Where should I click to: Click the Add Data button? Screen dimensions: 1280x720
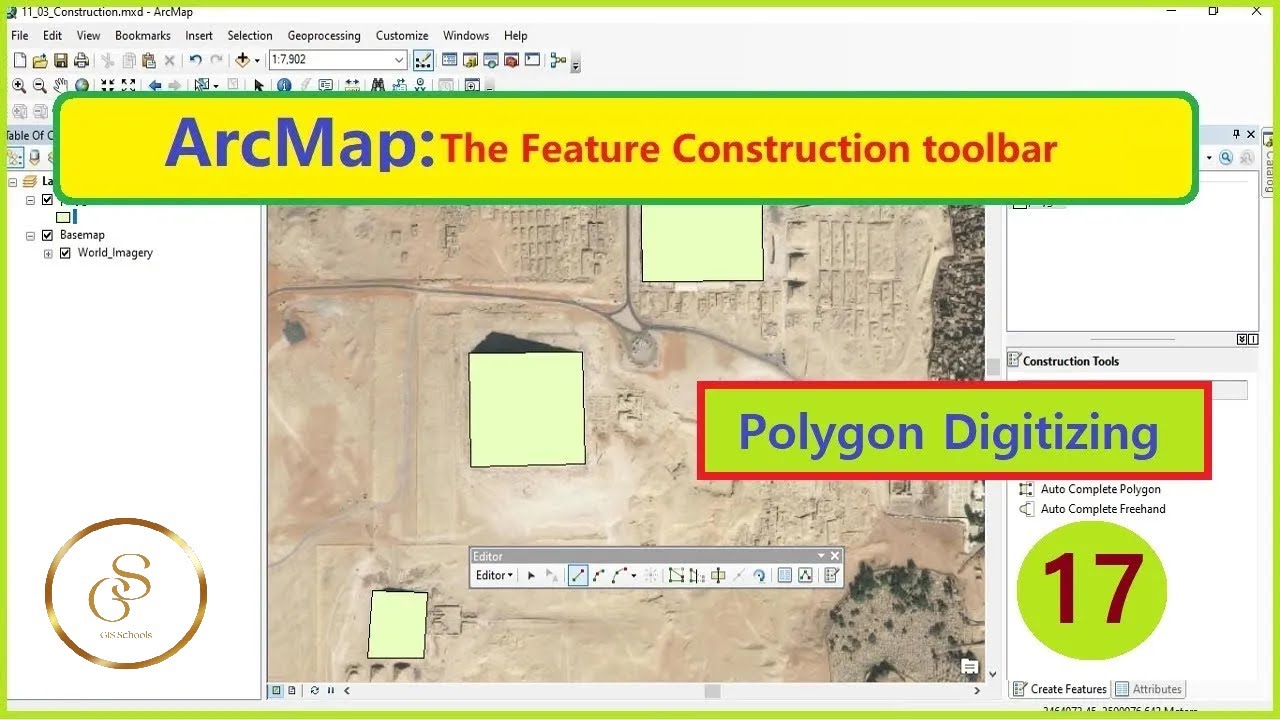point(243,61)
